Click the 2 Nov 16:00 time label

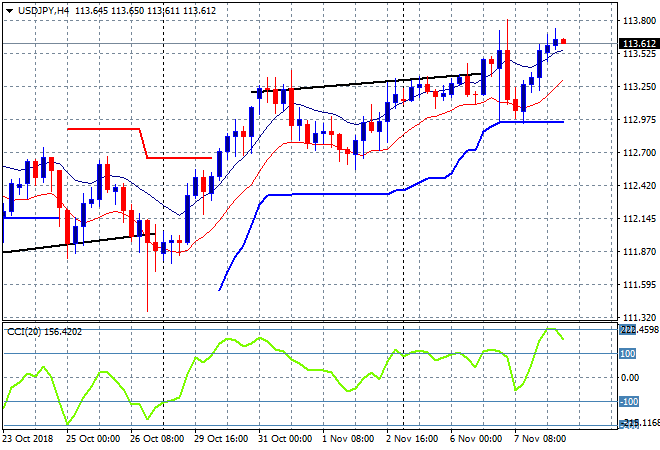pos(412,439)
